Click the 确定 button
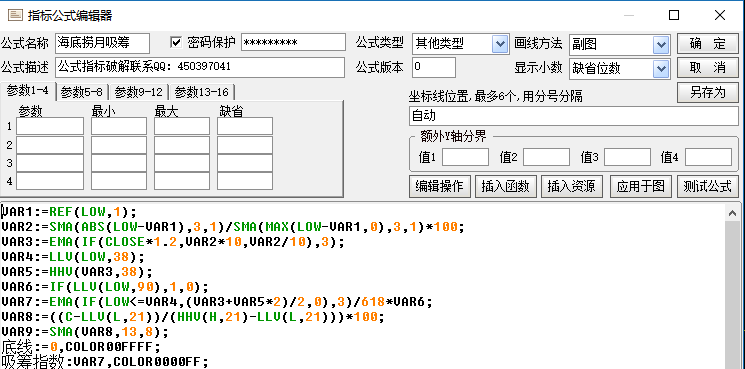This screenshot has height=369, width=745. (x=707, y=43)
